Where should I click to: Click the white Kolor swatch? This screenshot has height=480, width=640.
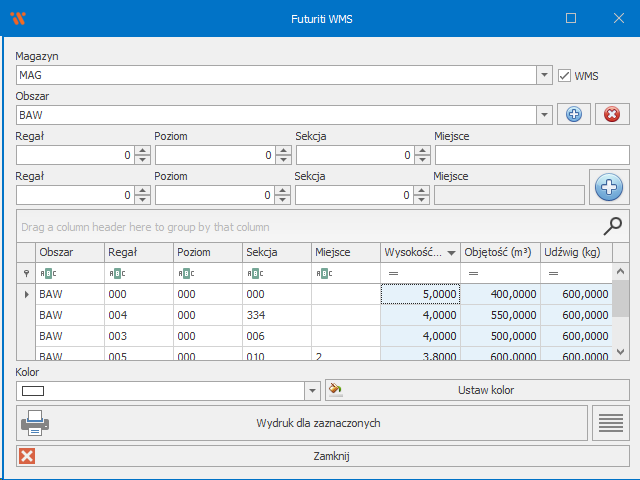[x=34, y=390]
